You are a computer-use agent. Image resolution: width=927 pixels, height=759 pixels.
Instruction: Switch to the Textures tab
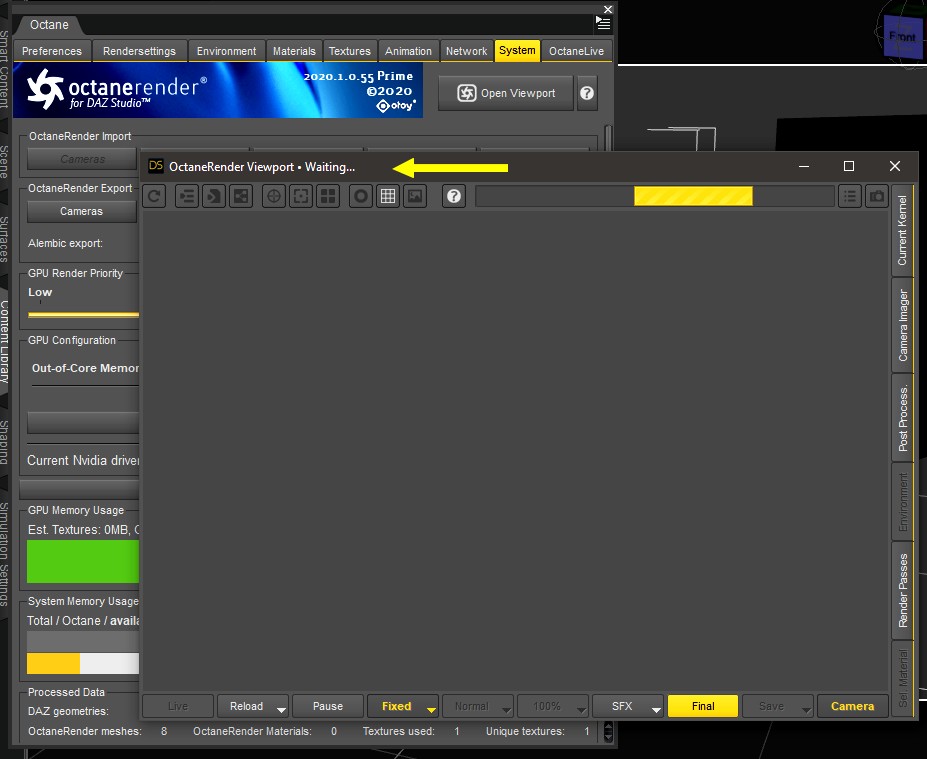coord(349,51)
